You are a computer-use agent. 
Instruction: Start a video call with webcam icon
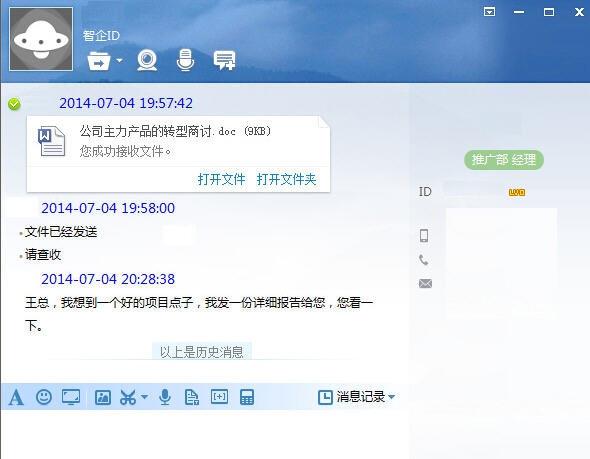click(147, 60)
